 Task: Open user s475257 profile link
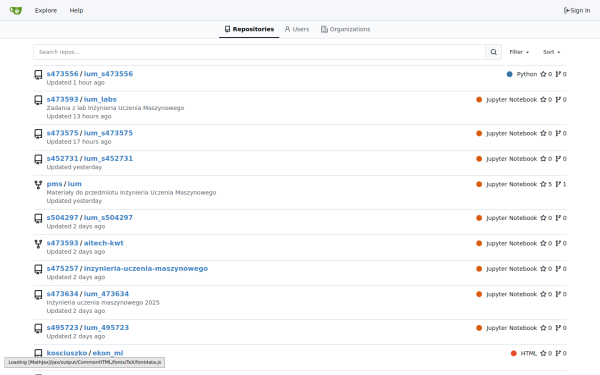(x=62, y=268)
